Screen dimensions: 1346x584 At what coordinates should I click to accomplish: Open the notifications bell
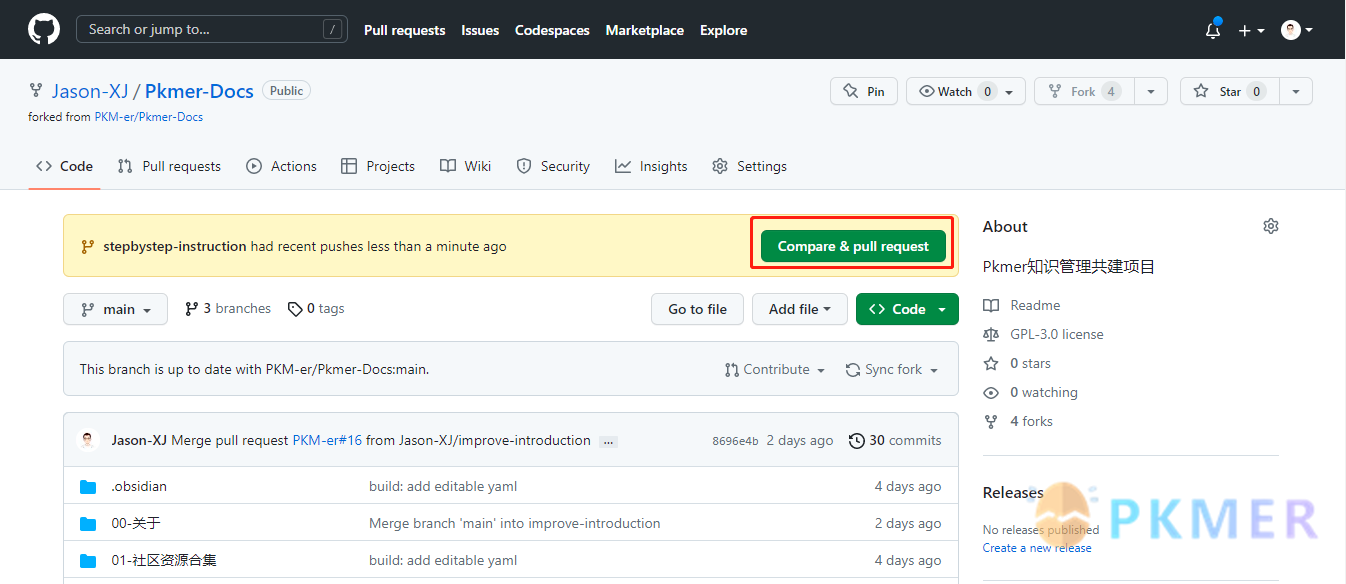pyautogui.click(x=1213, y=30)
